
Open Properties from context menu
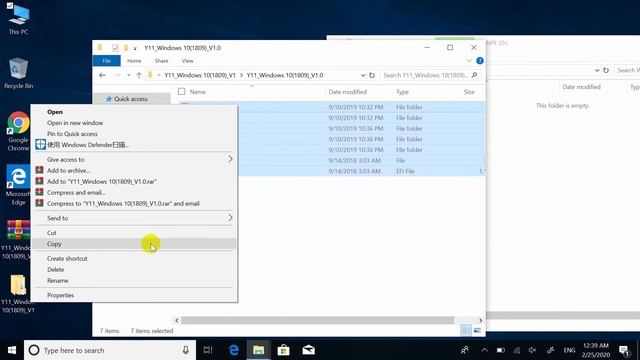pos(134,295)
